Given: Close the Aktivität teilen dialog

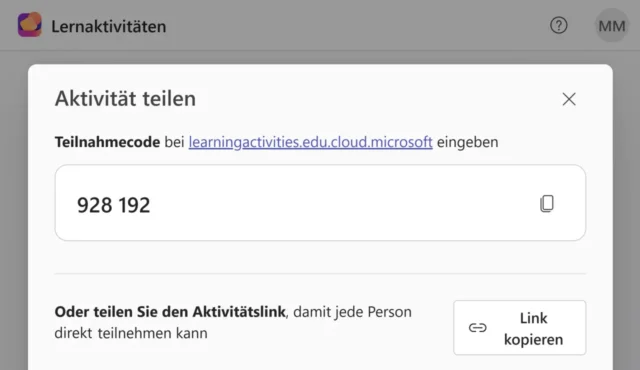Looking at the screenshot, I should click(x=569, y=99).
